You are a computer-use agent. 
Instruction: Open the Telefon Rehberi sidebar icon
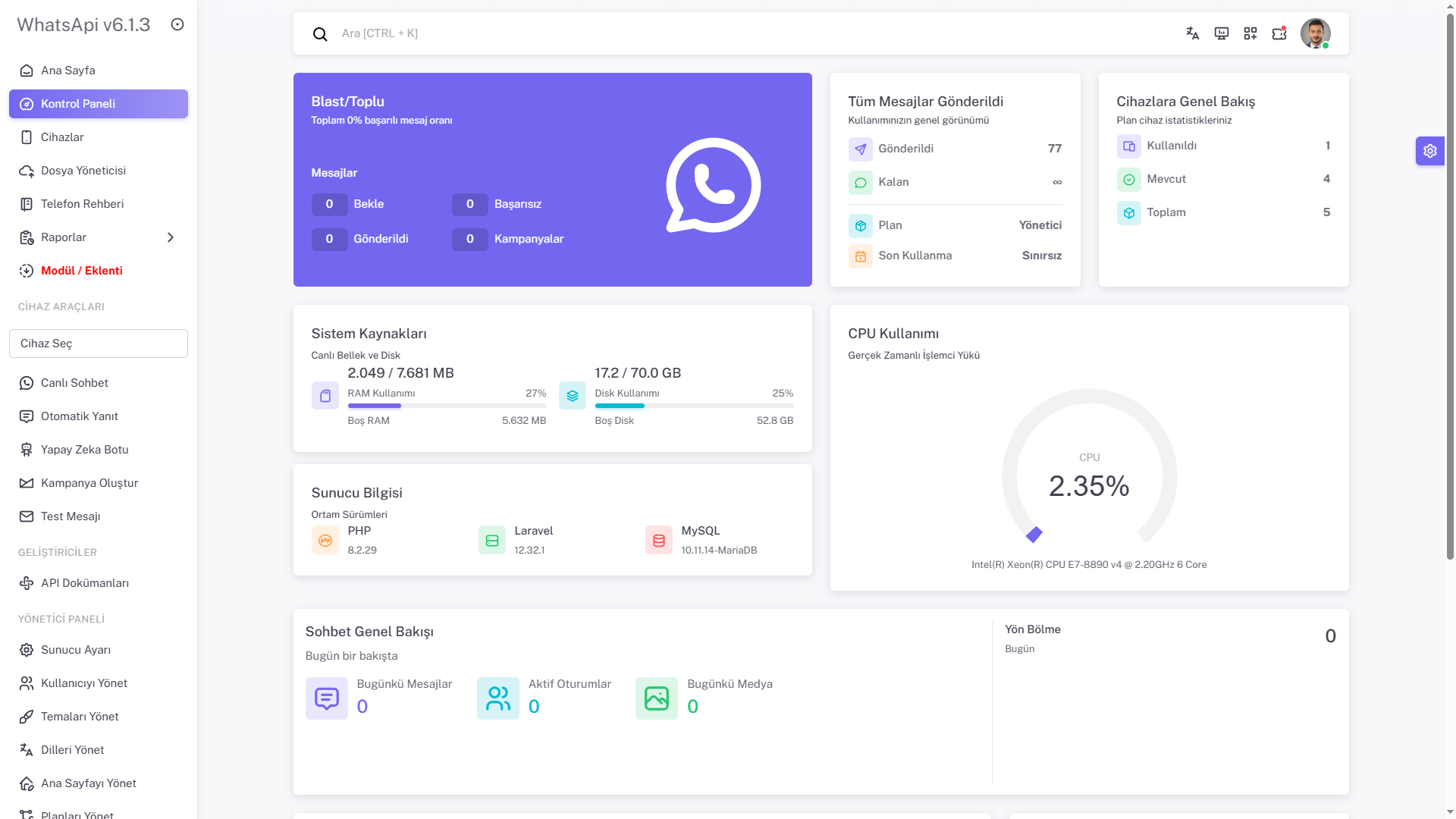pos(27,204)
